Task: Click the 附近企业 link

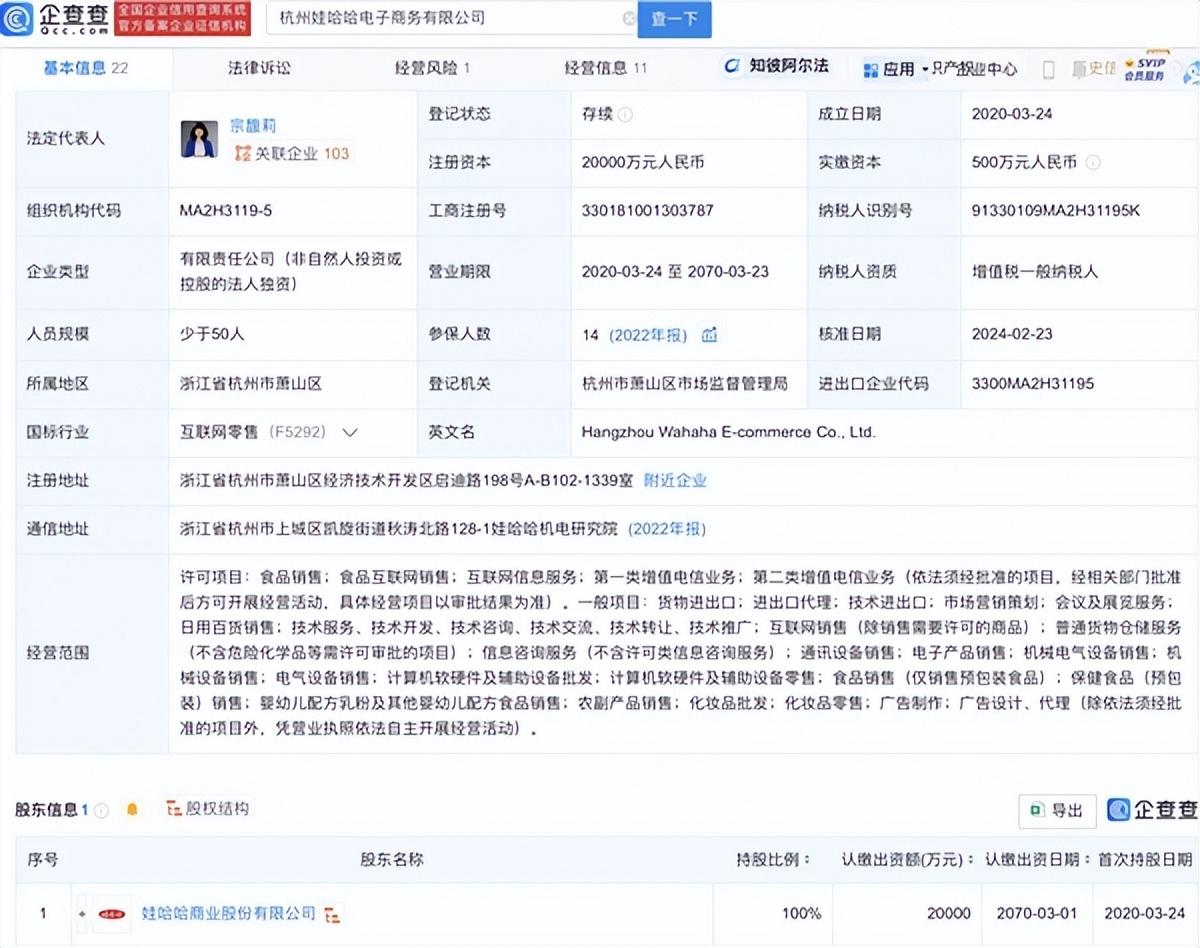Action: [x=674, y=480]
